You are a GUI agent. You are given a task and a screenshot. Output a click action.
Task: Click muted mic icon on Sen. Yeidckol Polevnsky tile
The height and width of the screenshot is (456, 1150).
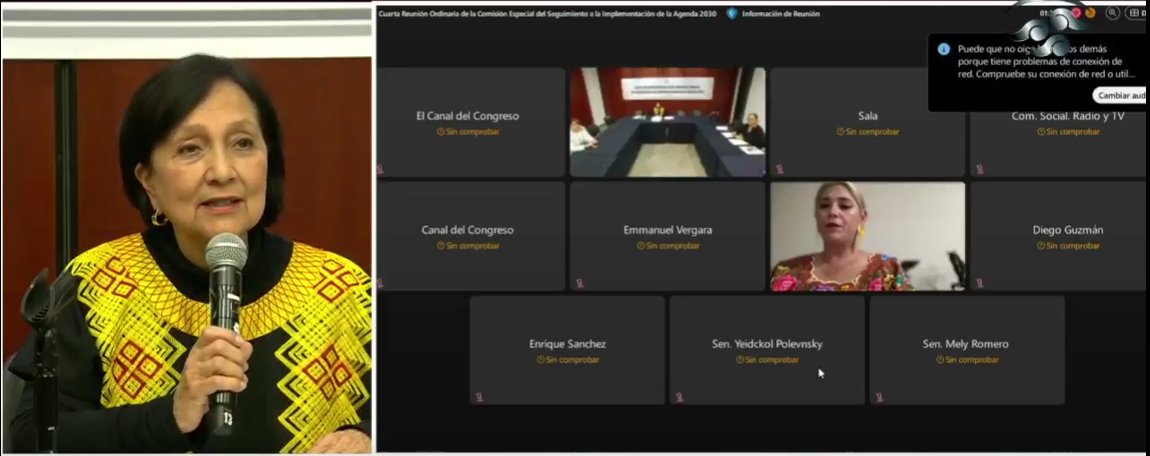point(679,397)
